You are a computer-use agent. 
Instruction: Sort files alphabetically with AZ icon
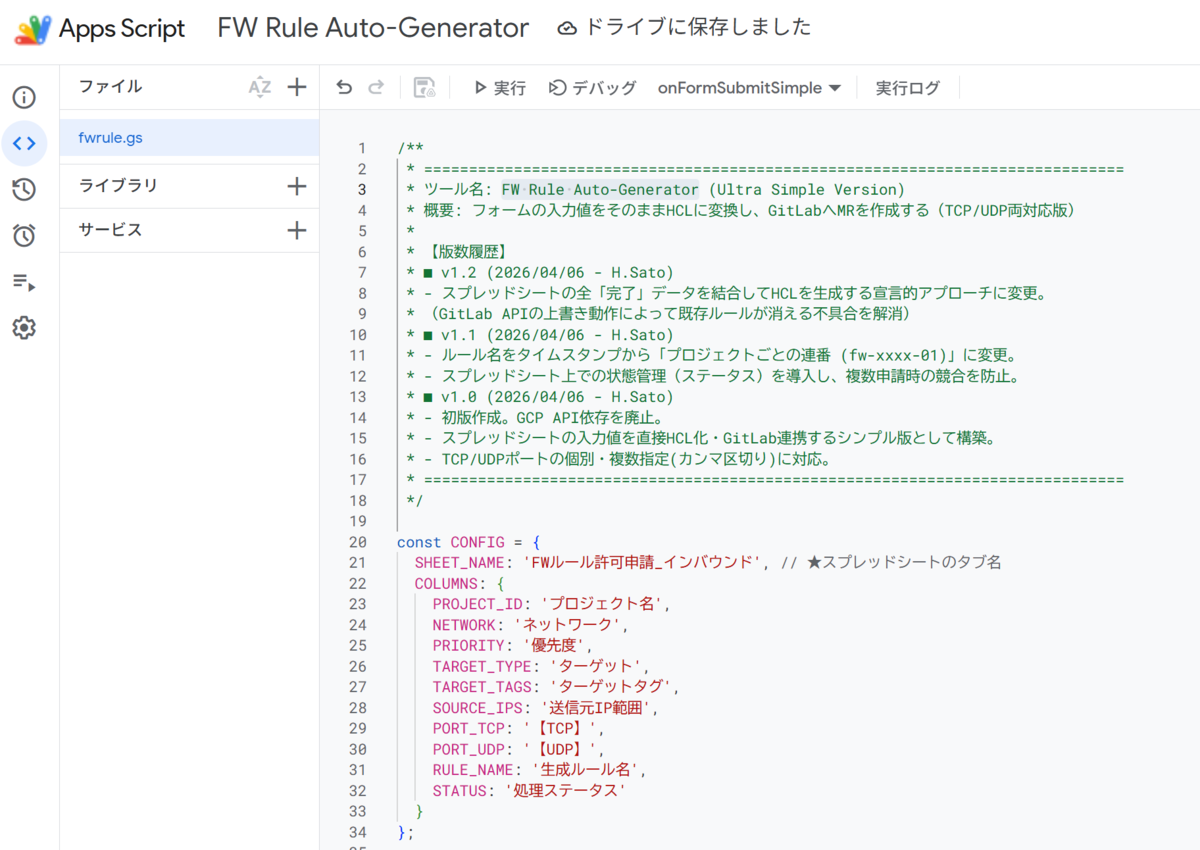pyautogui.click(x=260, y=87)
